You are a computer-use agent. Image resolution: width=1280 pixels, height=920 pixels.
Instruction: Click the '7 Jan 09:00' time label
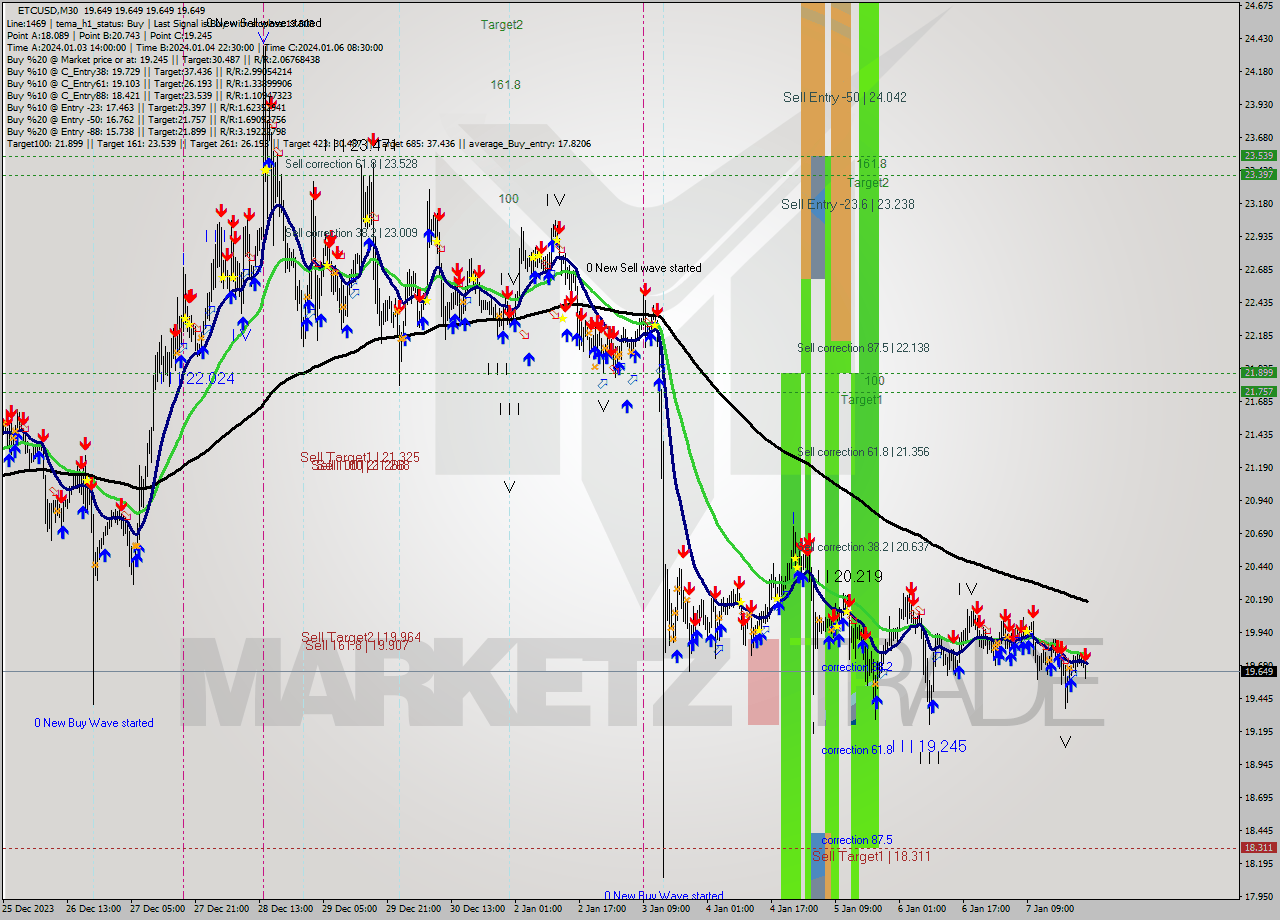[1050, 909]
